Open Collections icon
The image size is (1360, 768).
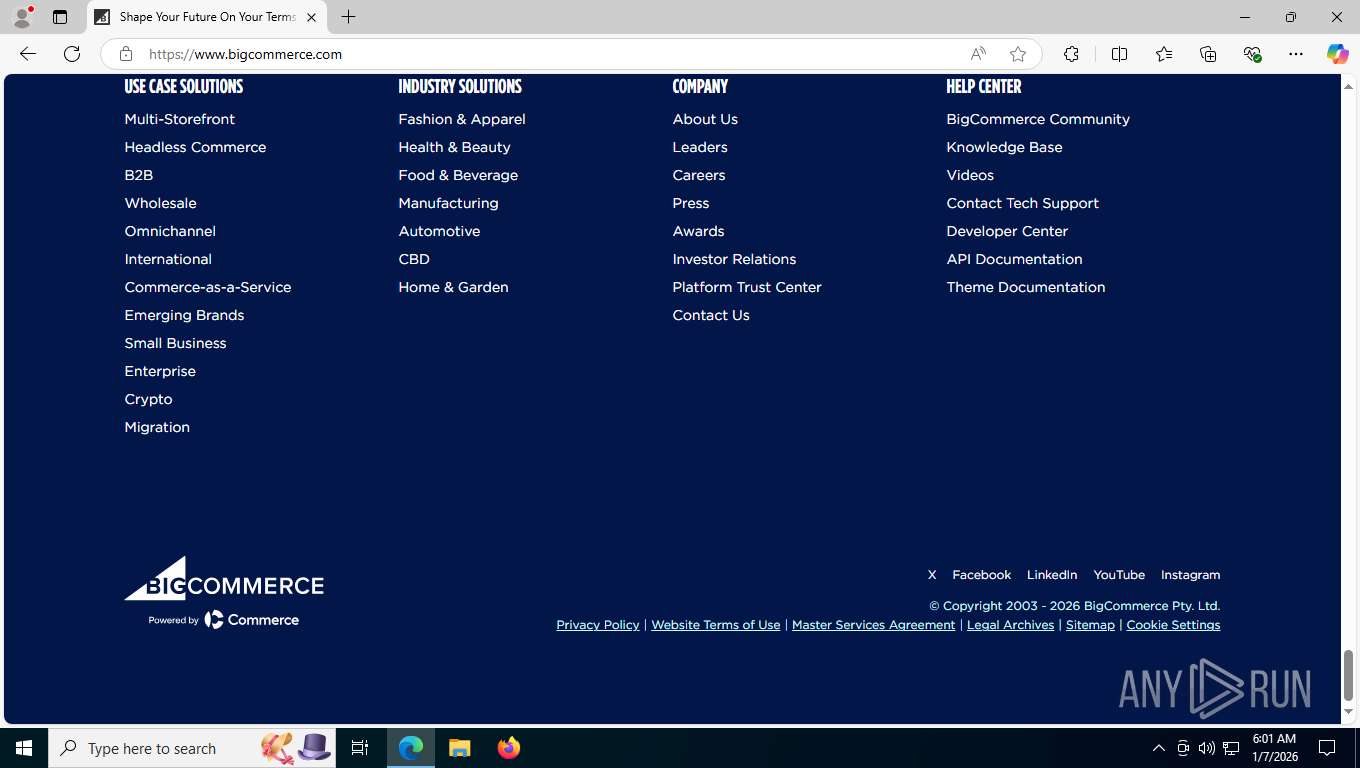click(x=1208, y=54)
